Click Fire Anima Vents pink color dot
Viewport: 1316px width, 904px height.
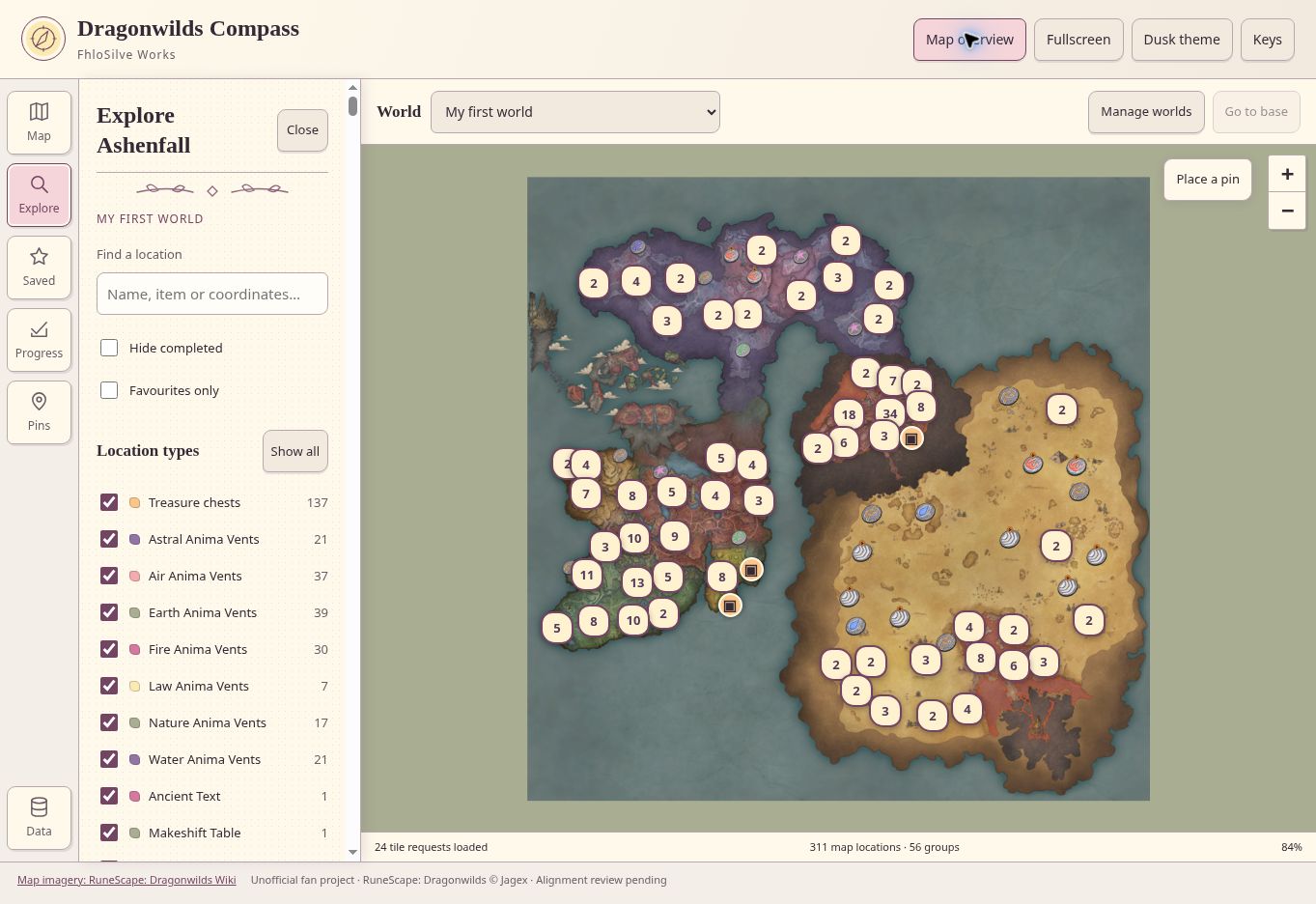coord(134,649)
